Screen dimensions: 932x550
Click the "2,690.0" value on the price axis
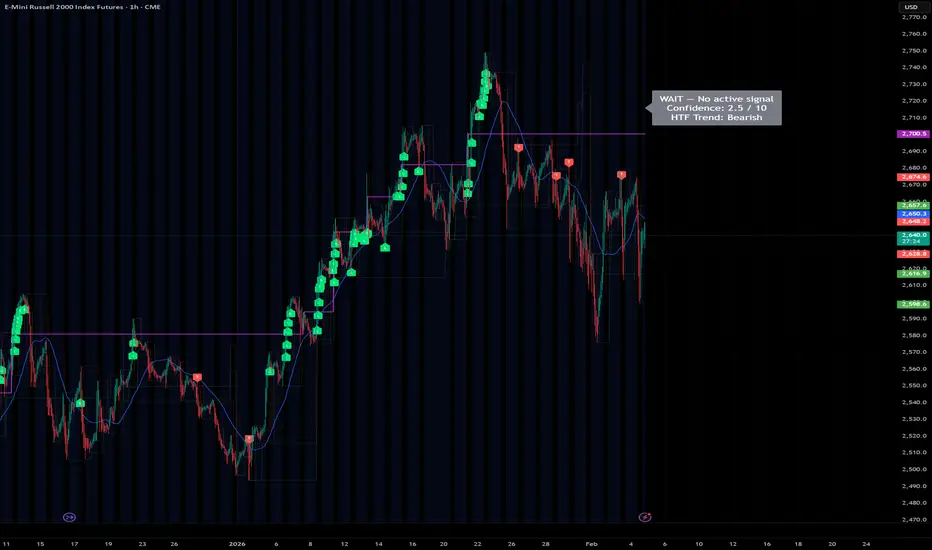[914, 151]
